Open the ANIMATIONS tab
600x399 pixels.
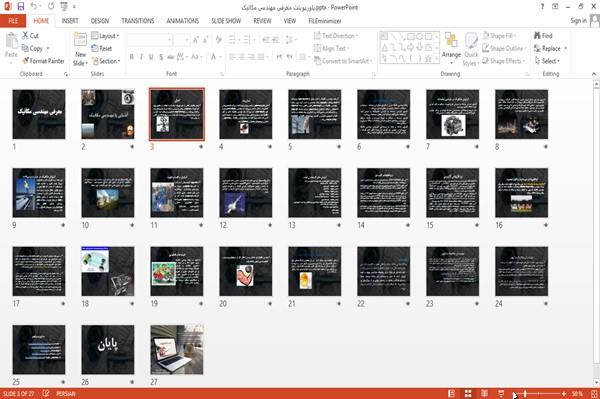coord(183,21)
